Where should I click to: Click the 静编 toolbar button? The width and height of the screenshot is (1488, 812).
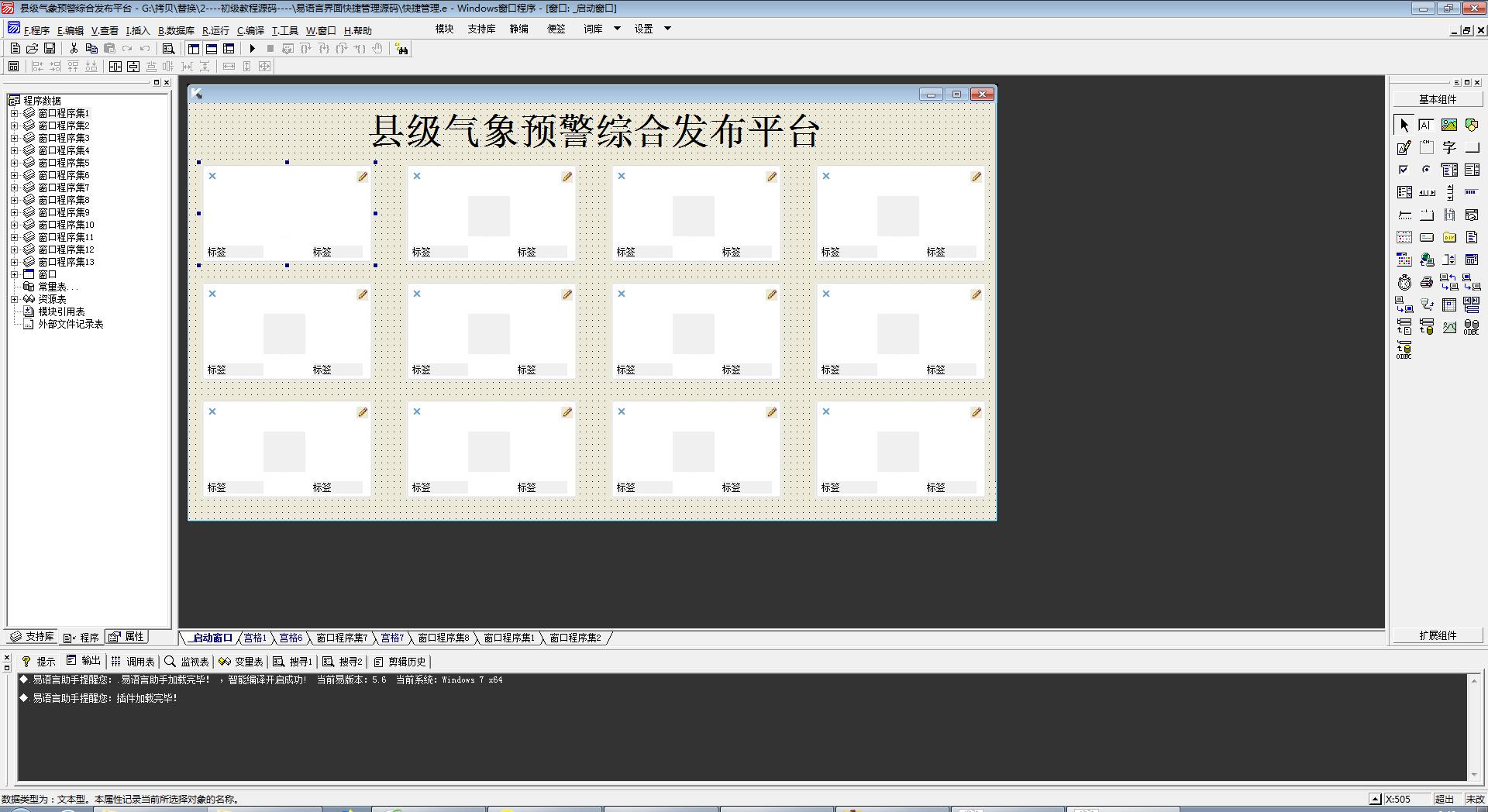[x=518, y=29]
